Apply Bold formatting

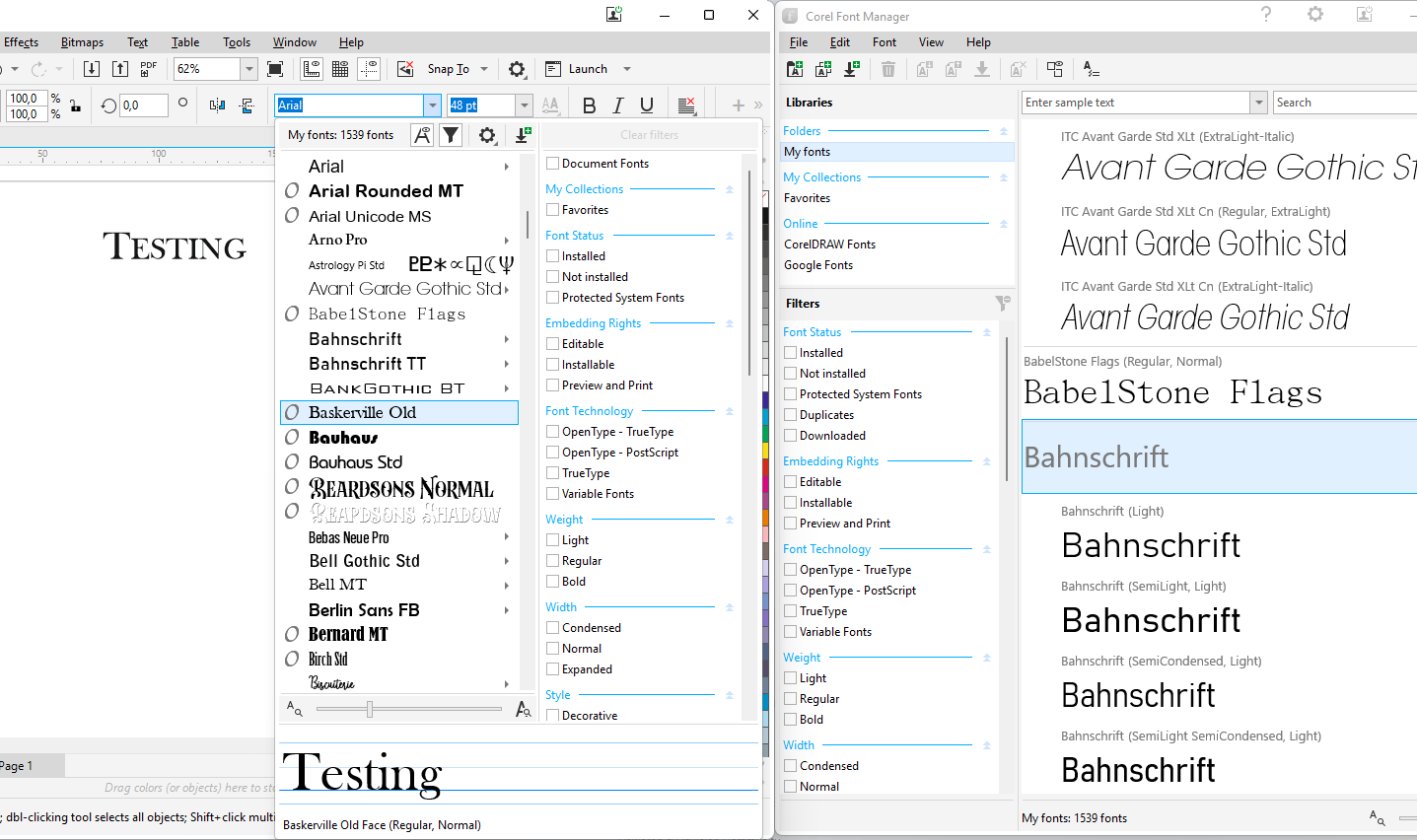(589, 105)
